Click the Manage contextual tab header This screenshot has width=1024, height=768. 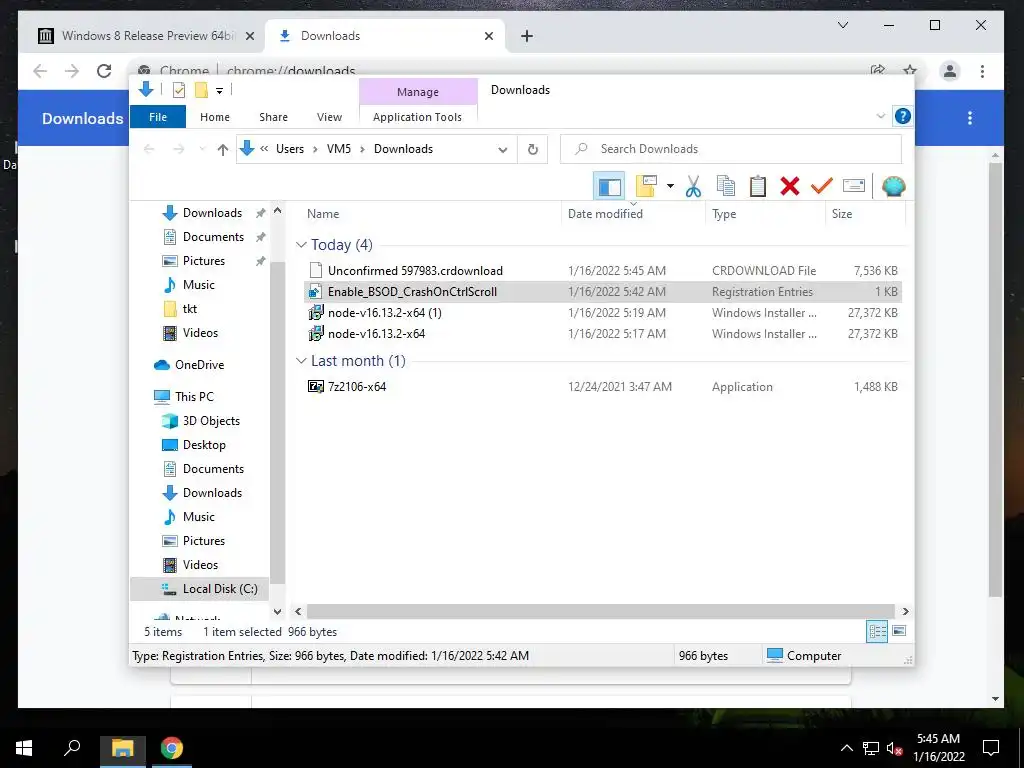[418, 92]
